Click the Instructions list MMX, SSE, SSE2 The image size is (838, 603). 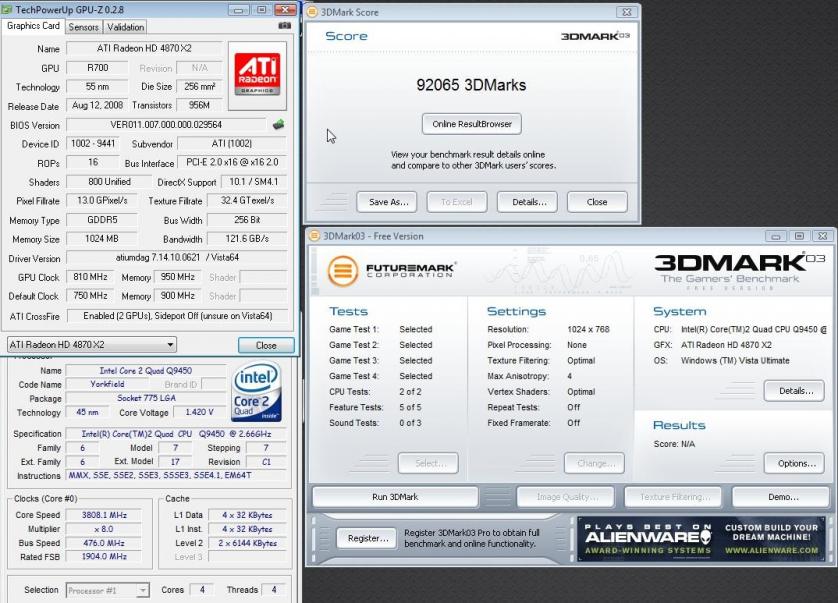pos(176,475)
